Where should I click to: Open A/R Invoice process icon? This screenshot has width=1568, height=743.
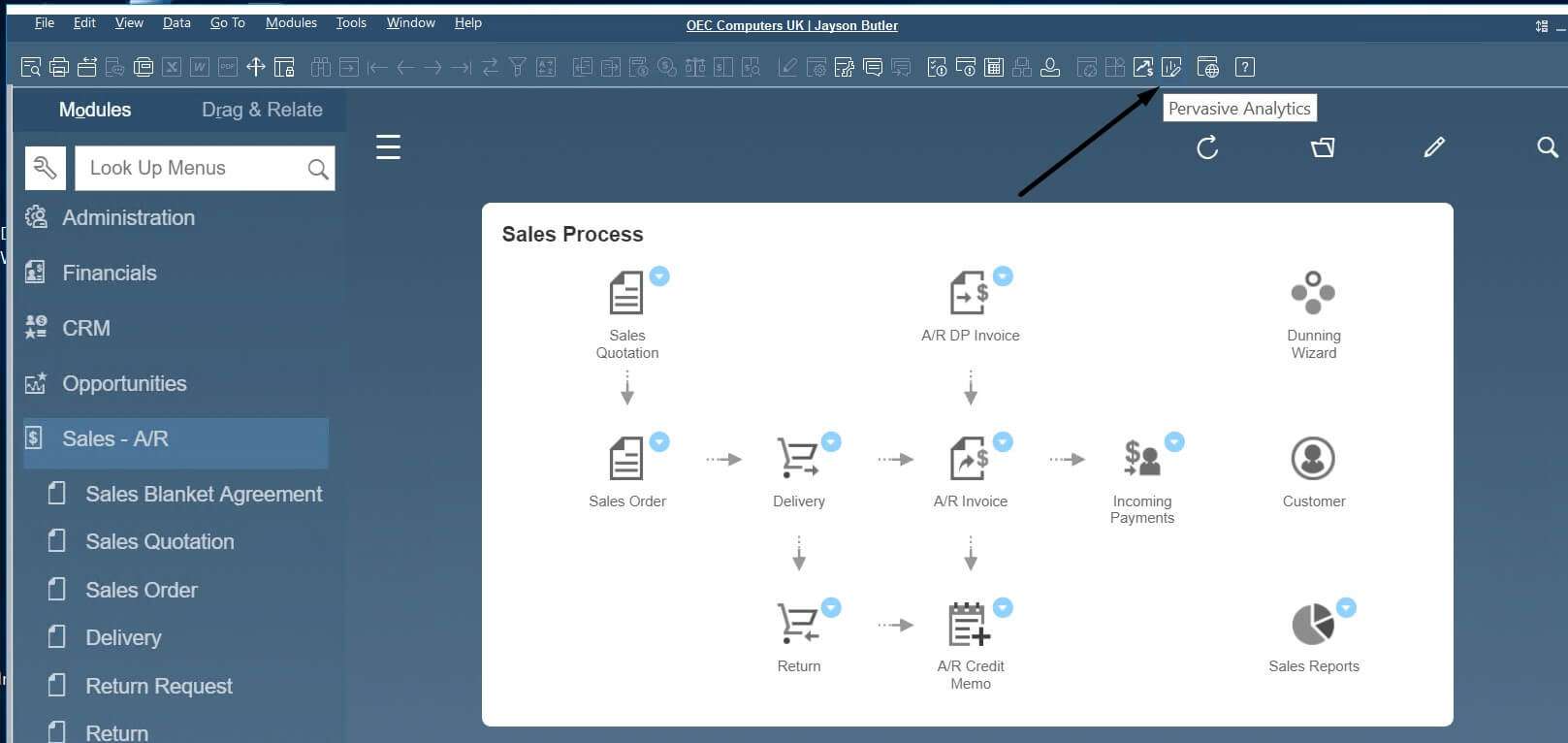pos(969,458)
